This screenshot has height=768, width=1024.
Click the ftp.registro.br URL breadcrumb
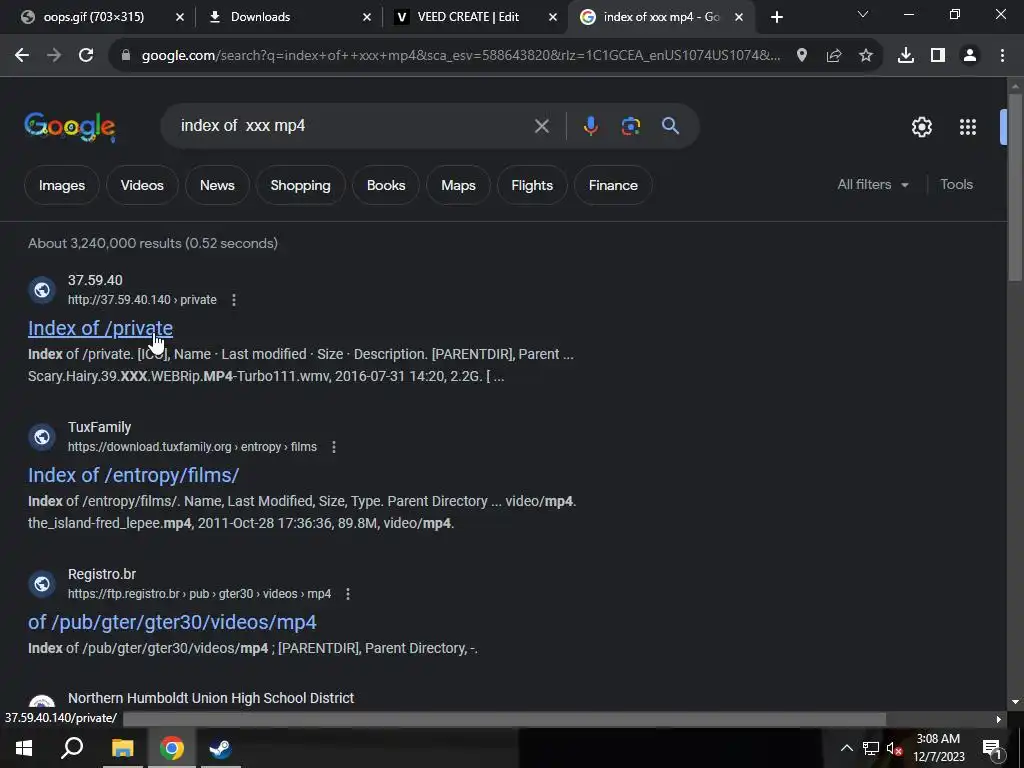[199, 594]
